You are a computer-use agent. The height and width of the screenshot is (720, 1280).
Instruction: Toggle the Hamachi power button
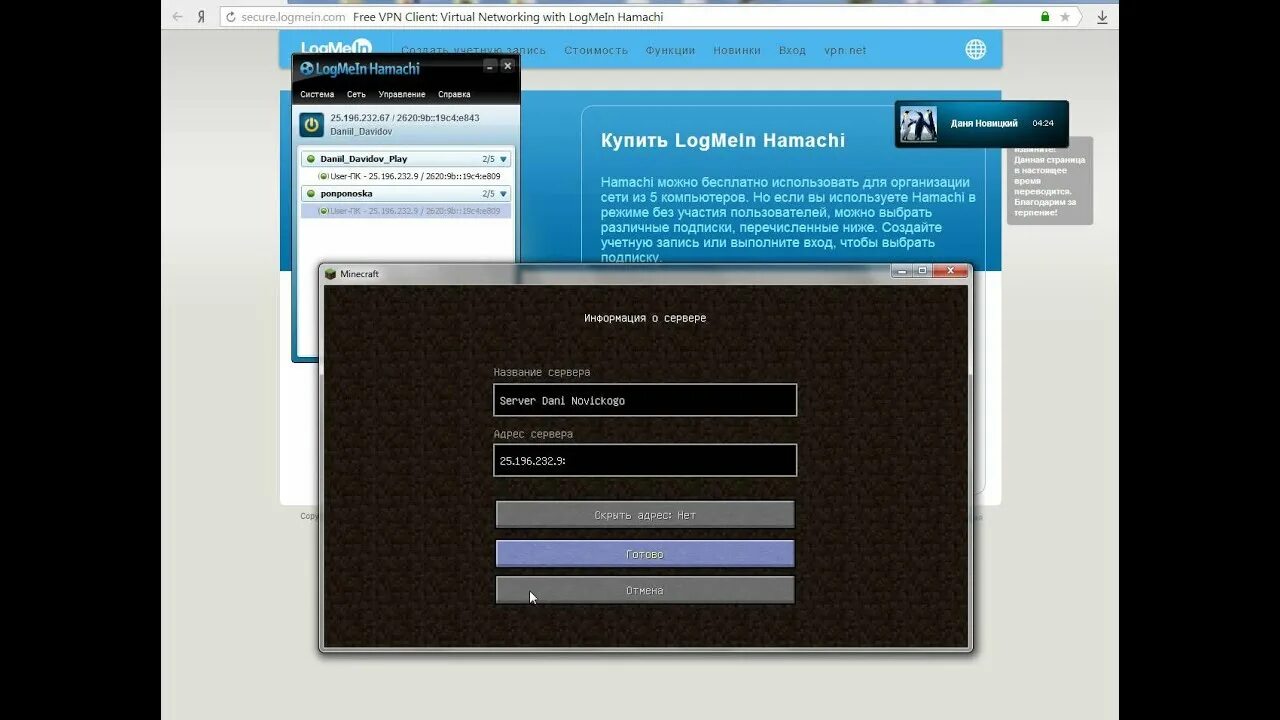311,124
